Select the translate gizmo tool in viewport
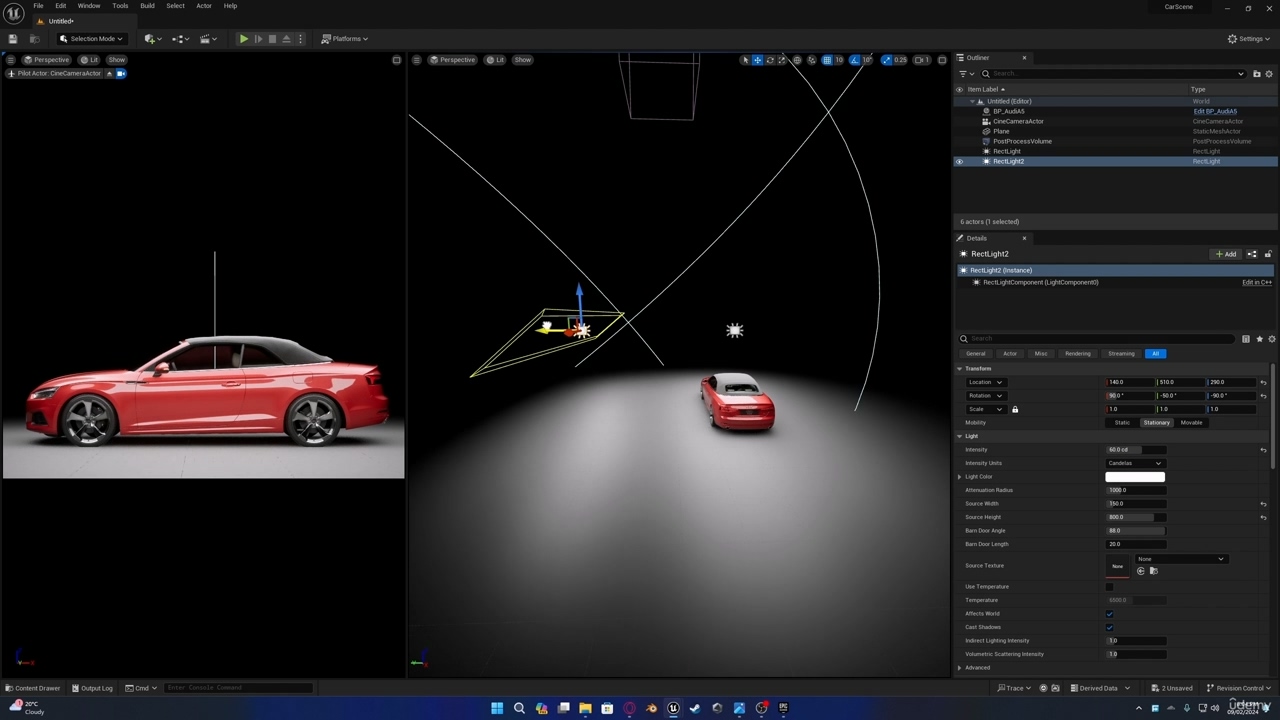This screenshot has height=720, width=1280. (757, 60)
